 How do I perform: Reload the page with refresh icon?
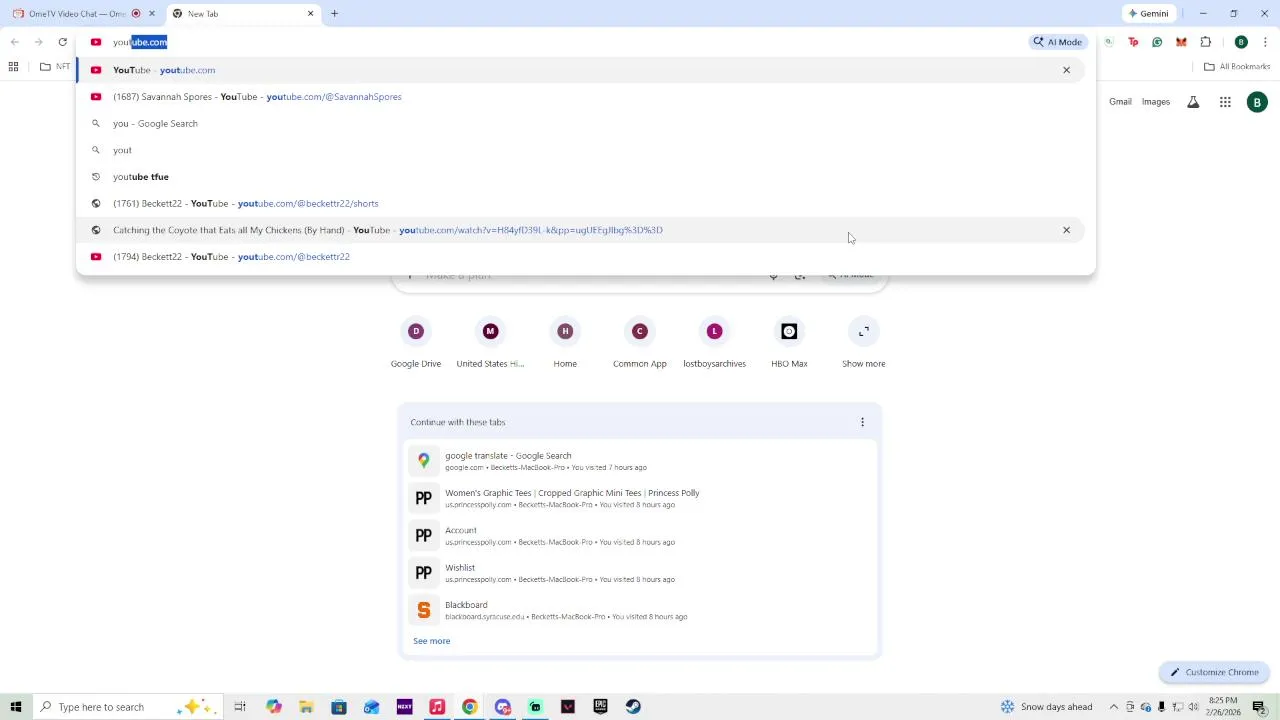click(62, 42)
